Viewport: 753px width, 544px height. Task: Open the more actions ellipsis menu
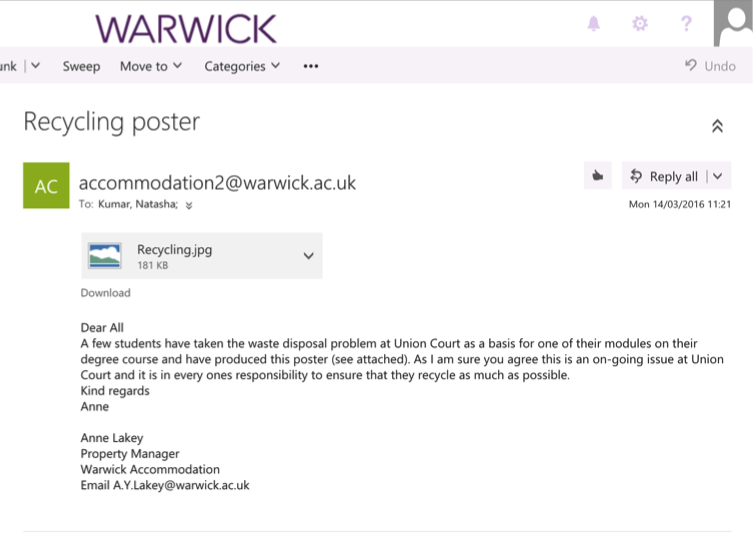tap(311, 66)
